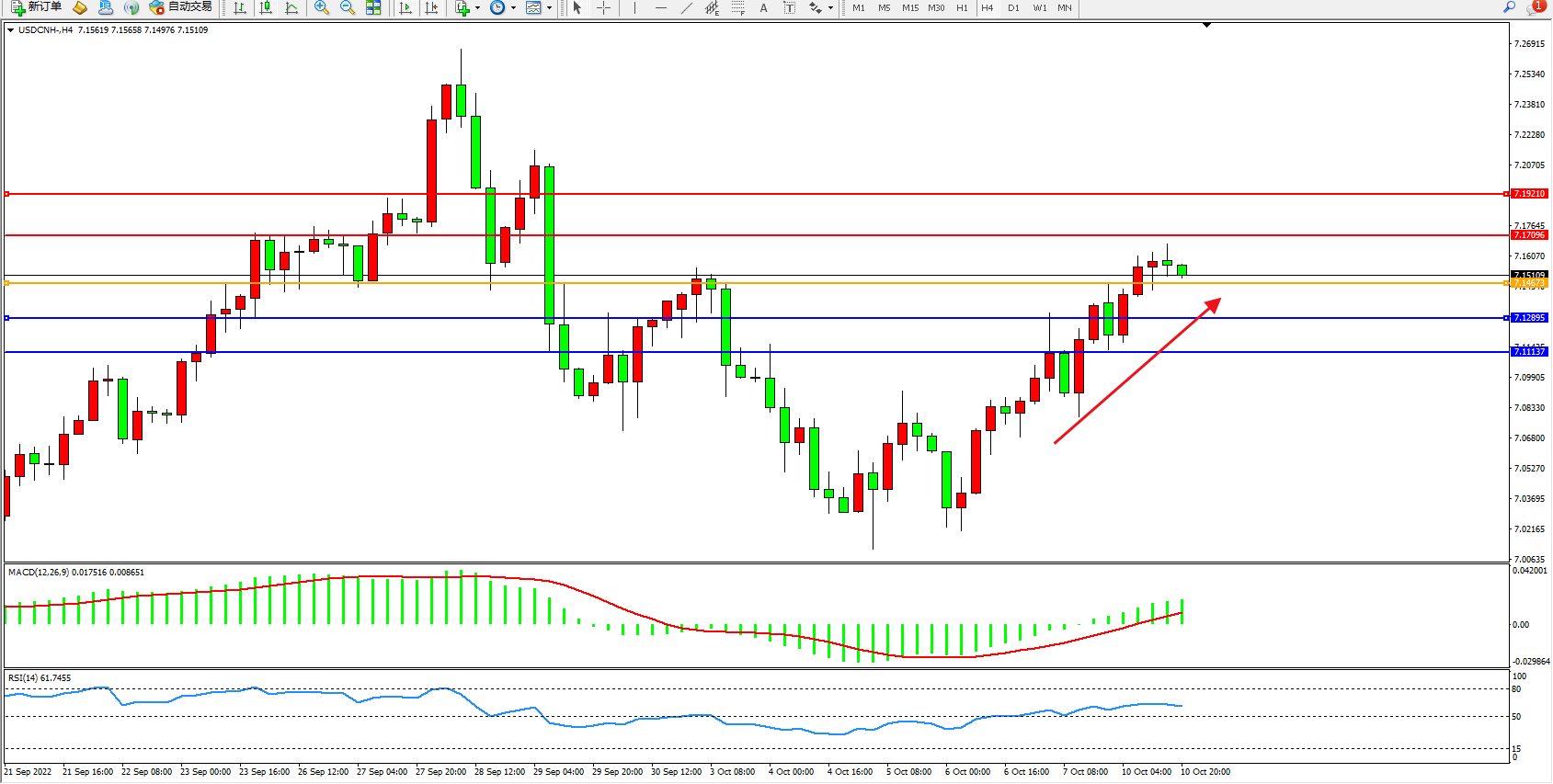Viewport: 1553px width, 784px height.
Task: Open the indicators list dropdown arrow
Action: 477,8
